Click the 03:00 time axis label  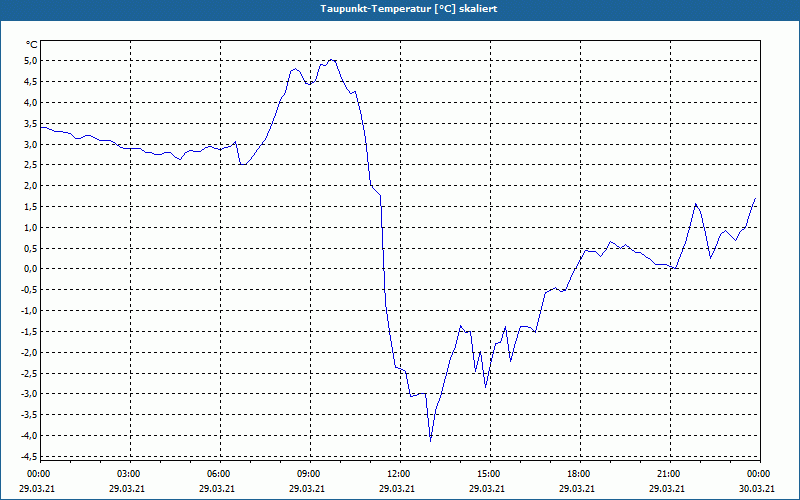[128, 474]
